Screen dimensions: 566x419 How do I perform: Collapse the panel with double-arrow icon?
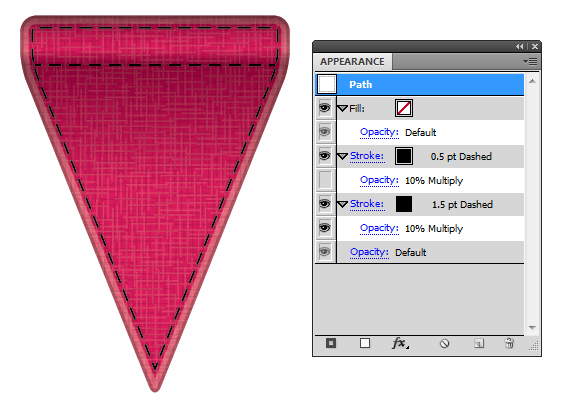[x=519, y=47]
